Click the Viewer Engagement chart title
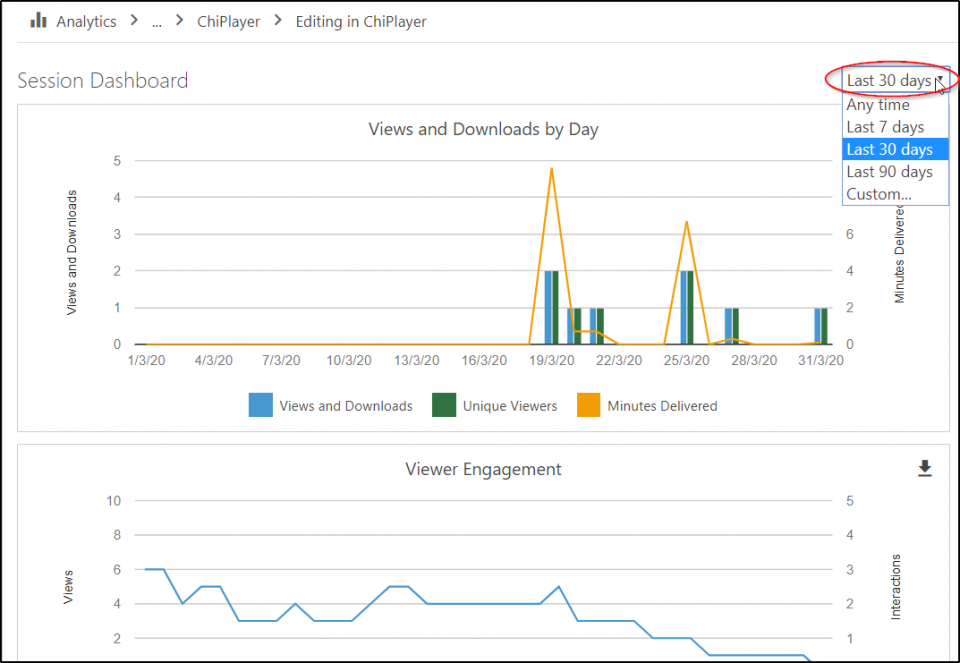960x663 pixels. tap(483, 469)
